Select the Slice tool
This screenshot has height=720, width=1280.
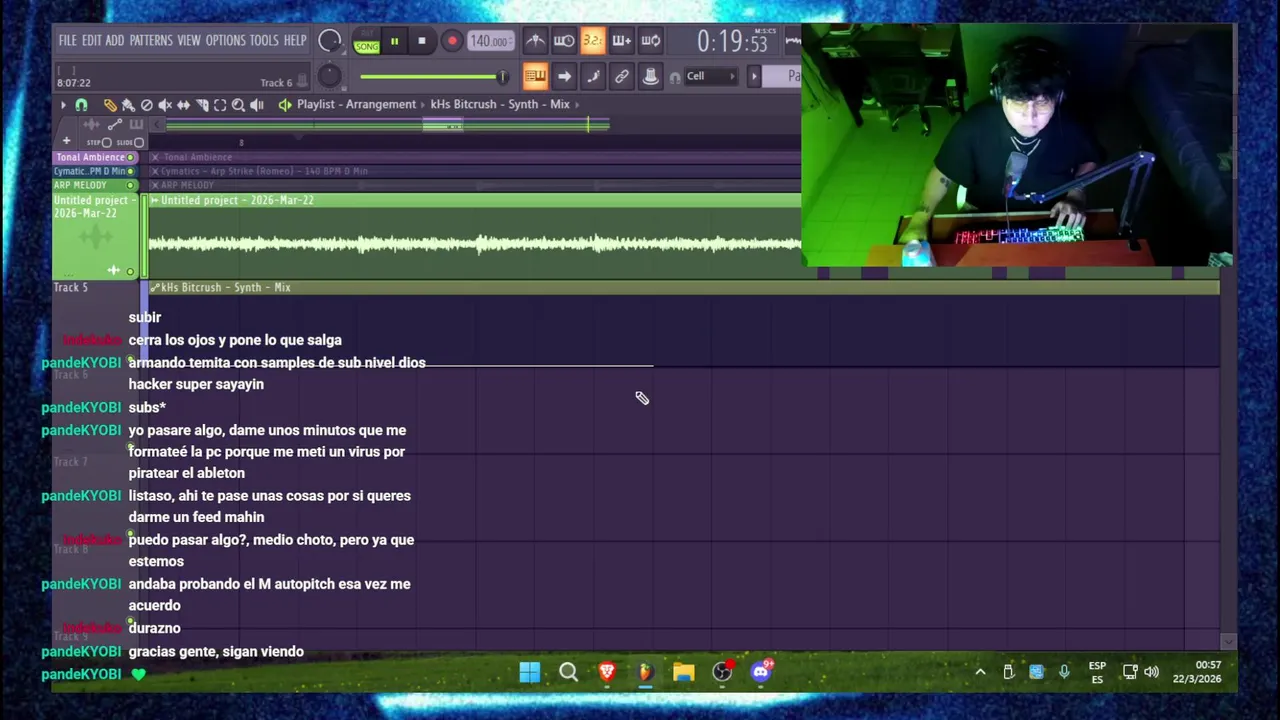[x=202, y=104]
